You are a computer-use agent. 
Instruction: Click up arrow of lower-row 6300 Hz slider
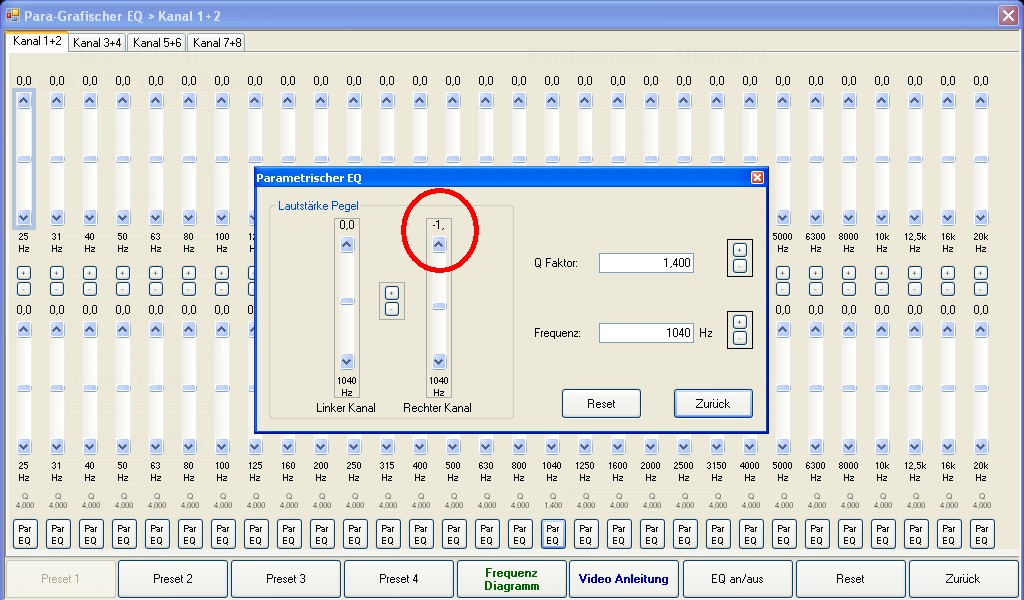click(816, 330)
